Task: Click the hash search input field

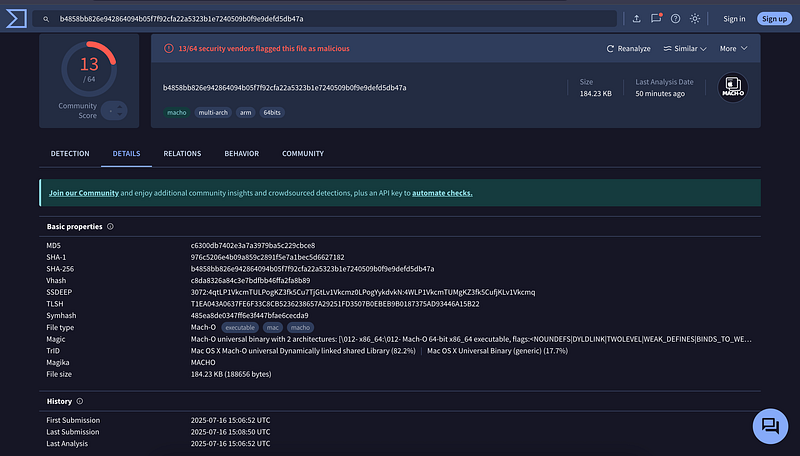Action: tap(330, 18)
